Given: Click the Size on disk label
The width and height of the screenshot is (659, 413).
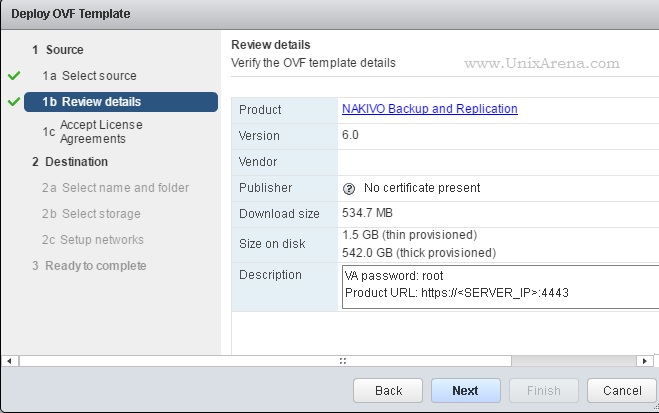Looking at the screenshot, I should click(272, 244).
